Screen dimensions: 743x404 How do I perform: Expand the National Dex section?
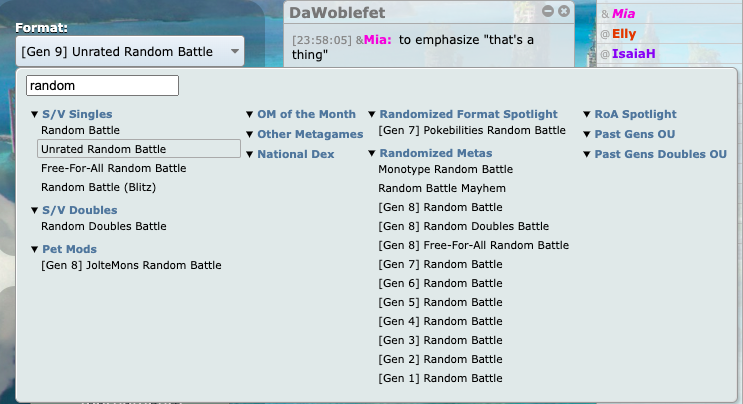(x=295, y=154)
